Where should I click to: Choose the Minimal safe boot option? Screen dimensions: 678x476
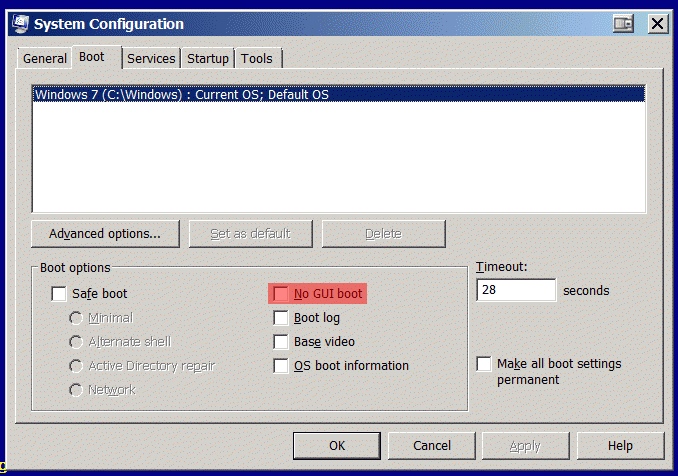click(76, 318)
